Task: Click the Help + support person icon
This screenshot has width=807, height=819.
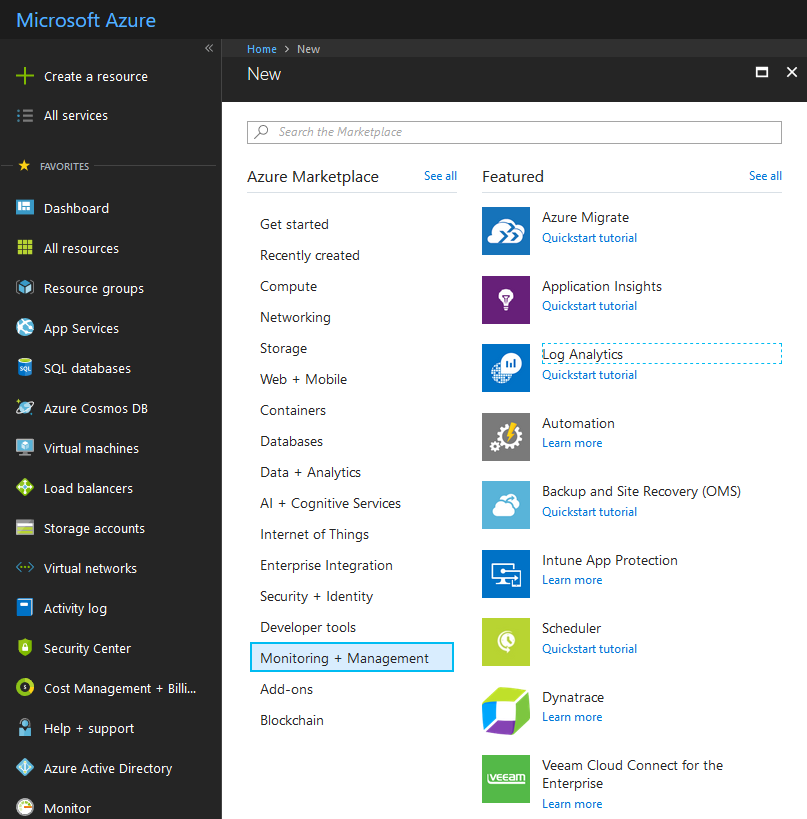Action: [25, 728]
